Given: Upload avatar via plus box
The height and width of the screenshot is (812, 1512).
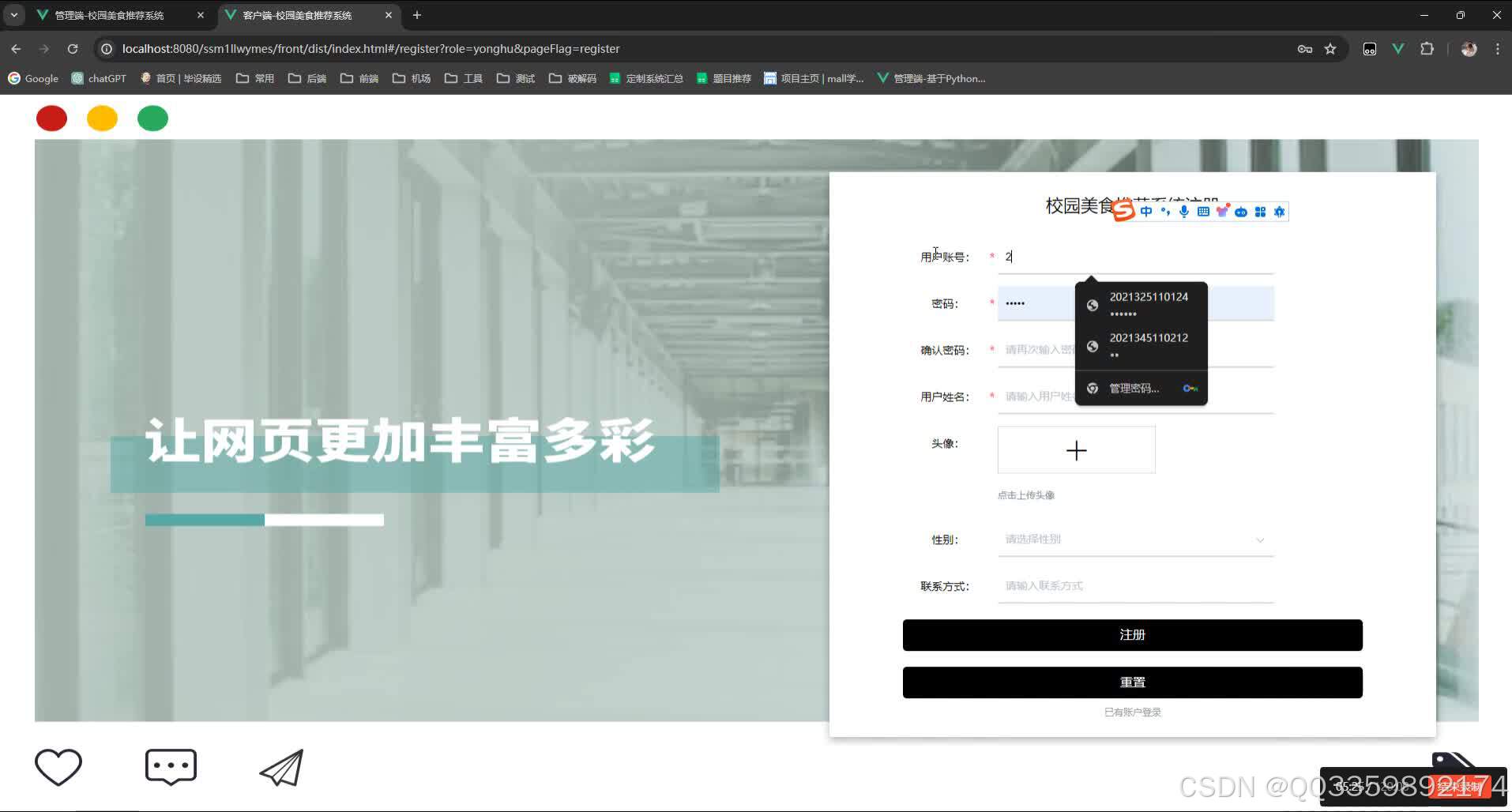Looking at the screenshot, I should click(x=1076, y=450).
